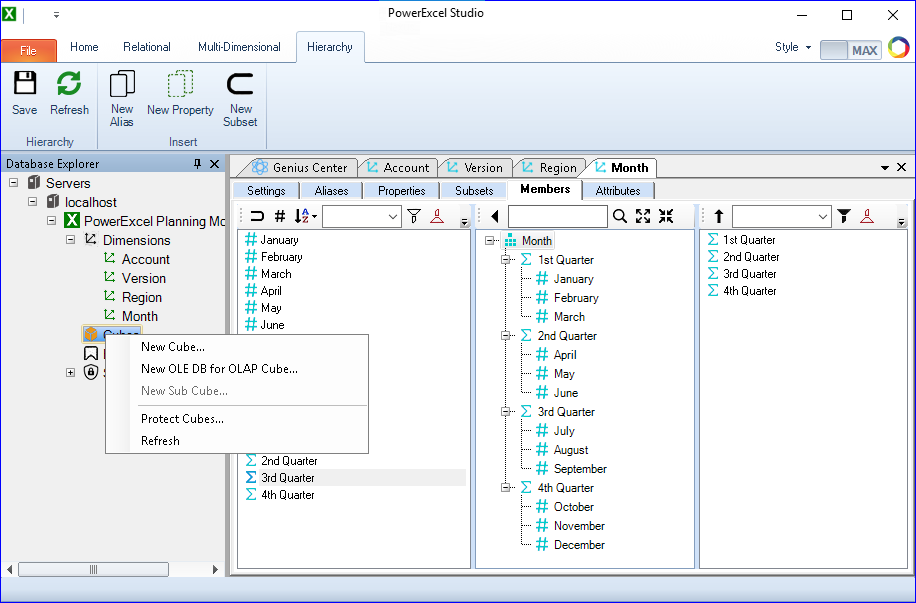The image size is (916, 603).
Task: Switch to the Multi-Dimensional ribbon tab
Action: click(x=239, y=47)
